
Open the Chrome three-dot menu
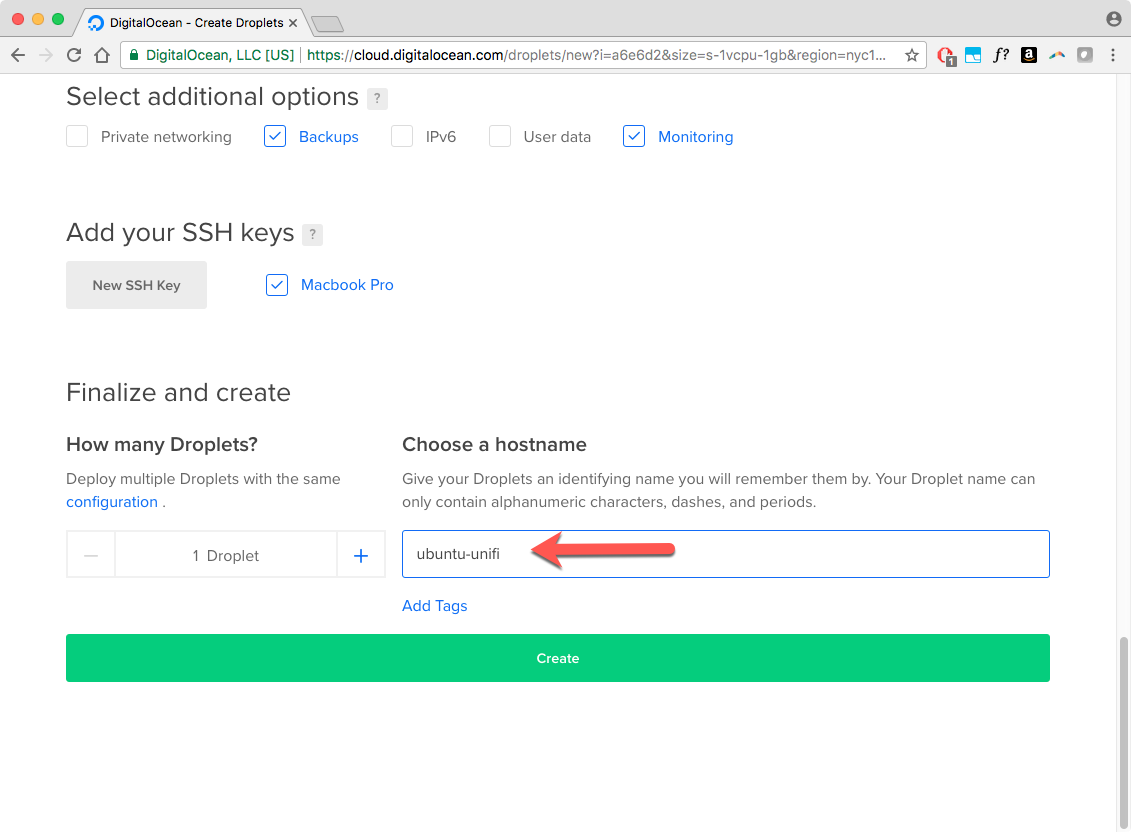(1113, 55)
